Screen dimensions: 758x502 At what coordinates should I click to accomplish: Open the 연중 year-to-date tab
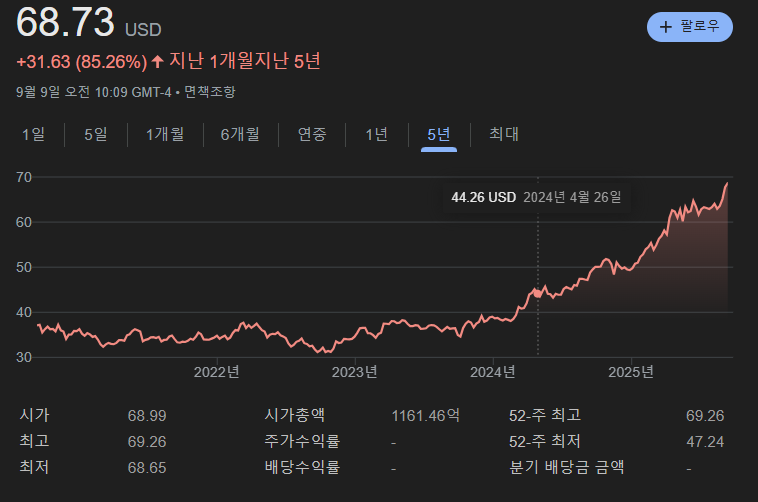(x=312, y=134)
